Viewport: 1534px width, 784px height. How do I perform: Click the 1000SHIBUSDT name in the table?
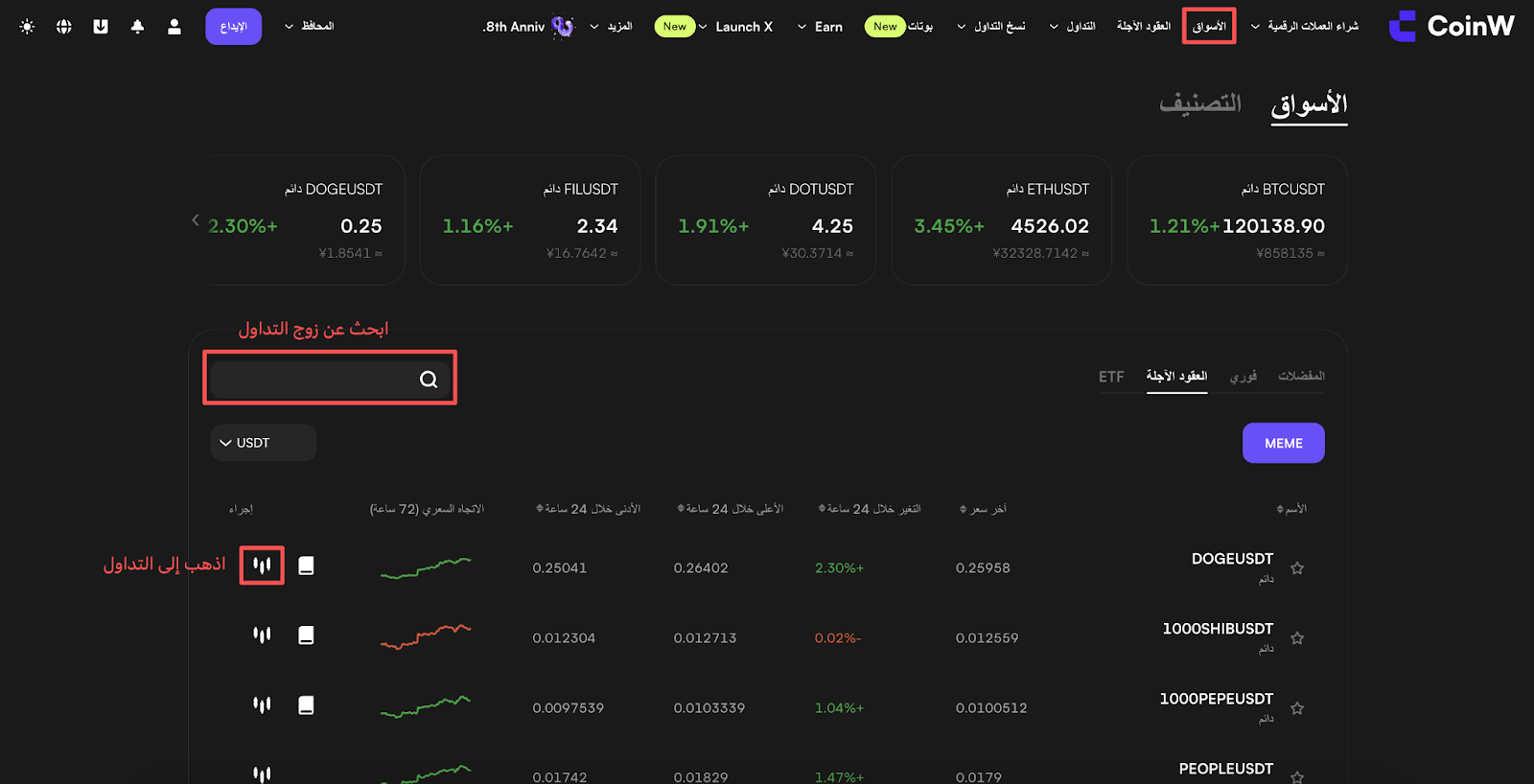[x=1218, y=629]
